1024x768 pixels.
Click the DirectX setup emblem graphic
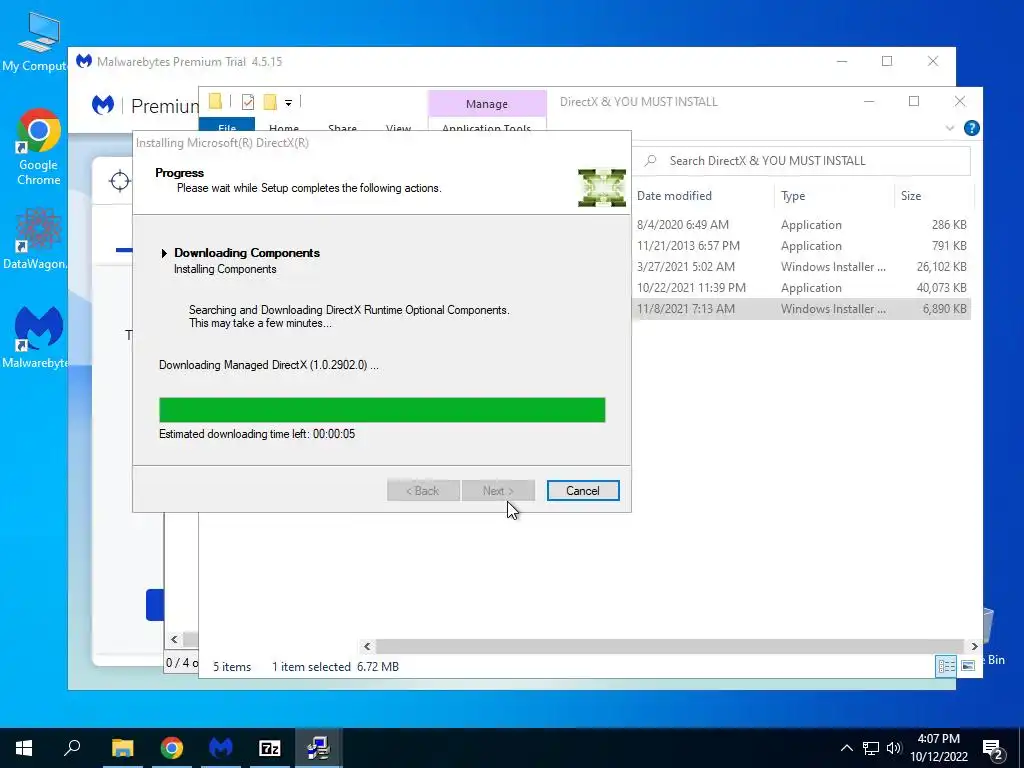601,187
